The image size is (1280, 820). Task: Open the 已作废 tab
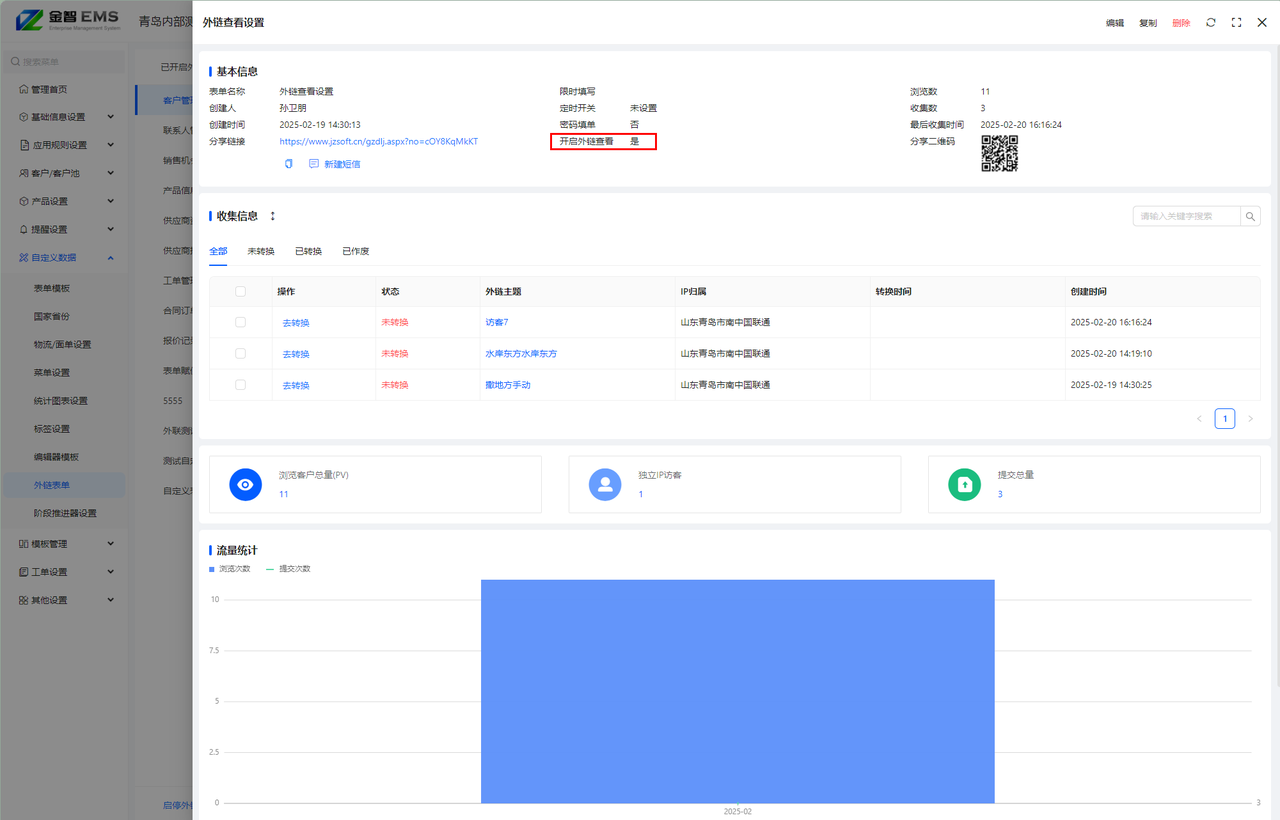[355, 251]
